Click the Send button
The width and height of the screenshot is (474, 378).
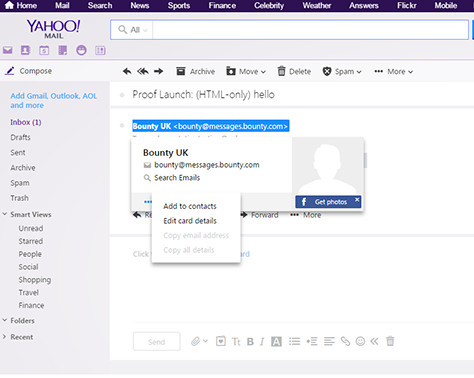[x=157, y=342]
